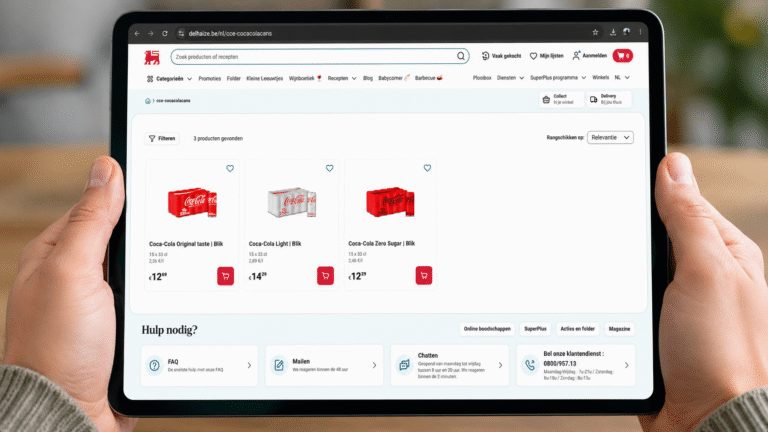Favorite Coca-Cola Zero Sugar with heart
The width and height of the screenshot is (768, 432).
(x=427, y=168)
